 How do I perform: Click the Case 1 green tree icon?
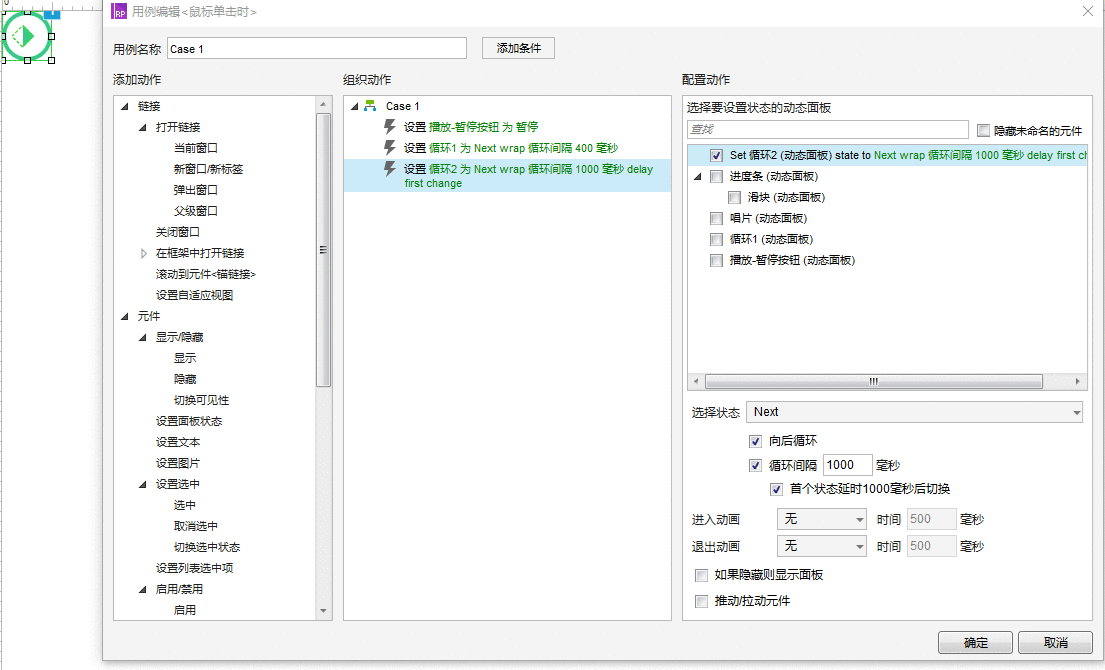coord(370,106)
